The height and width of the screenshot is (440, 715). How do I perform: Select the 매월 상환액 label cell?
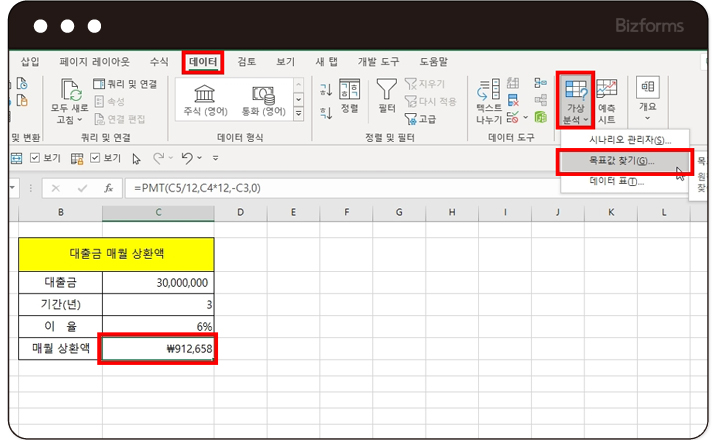coord(60,349)
